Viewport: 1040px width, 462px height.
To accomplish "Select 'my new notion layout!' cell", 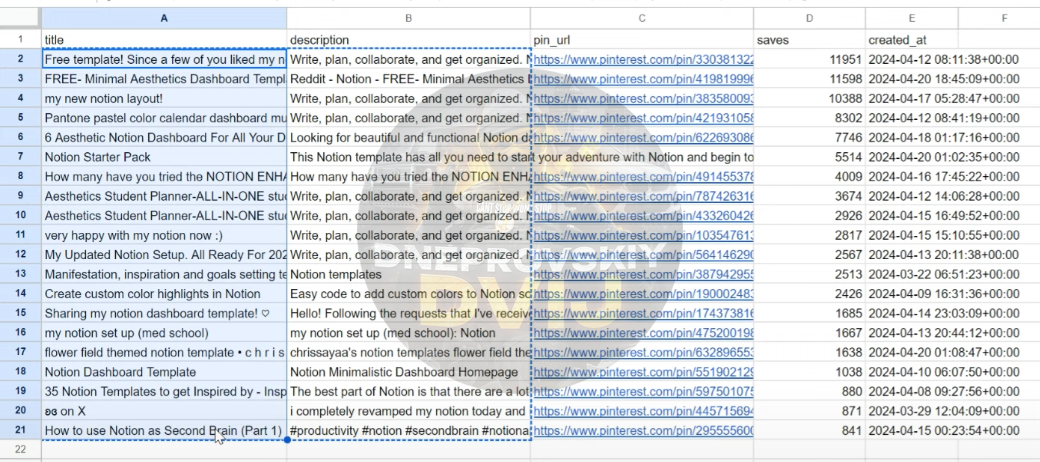I will (x=164, y=99).
